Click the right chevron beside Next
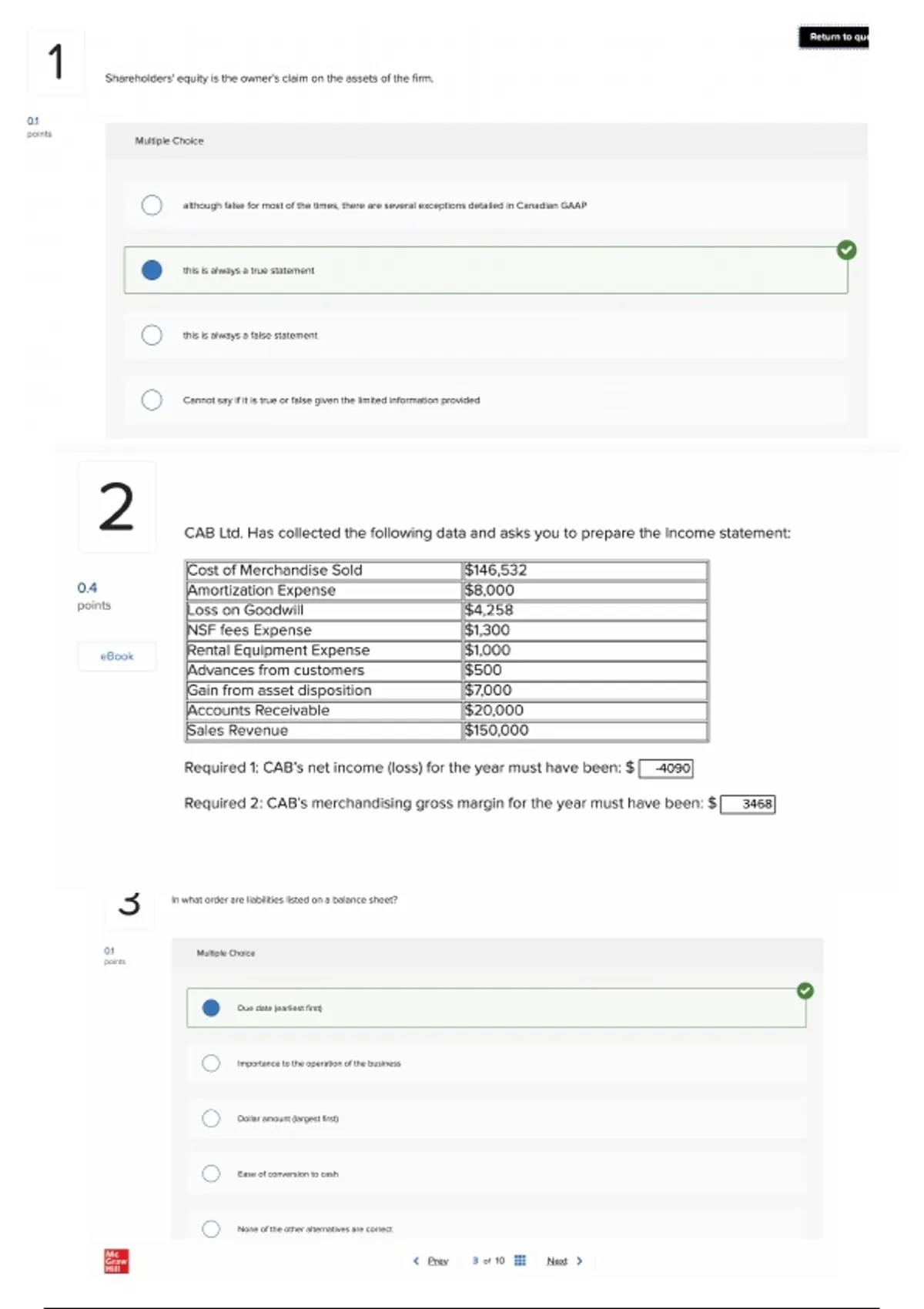The width and height of the screenshot is (924, 1309). 580,1260
